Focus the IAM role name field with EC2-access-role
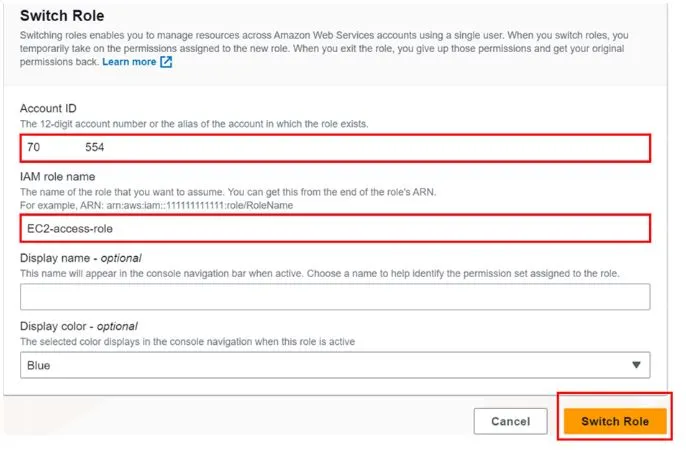Image resolution: width=686 pixels, height=461 pixels. pos(335,228)
